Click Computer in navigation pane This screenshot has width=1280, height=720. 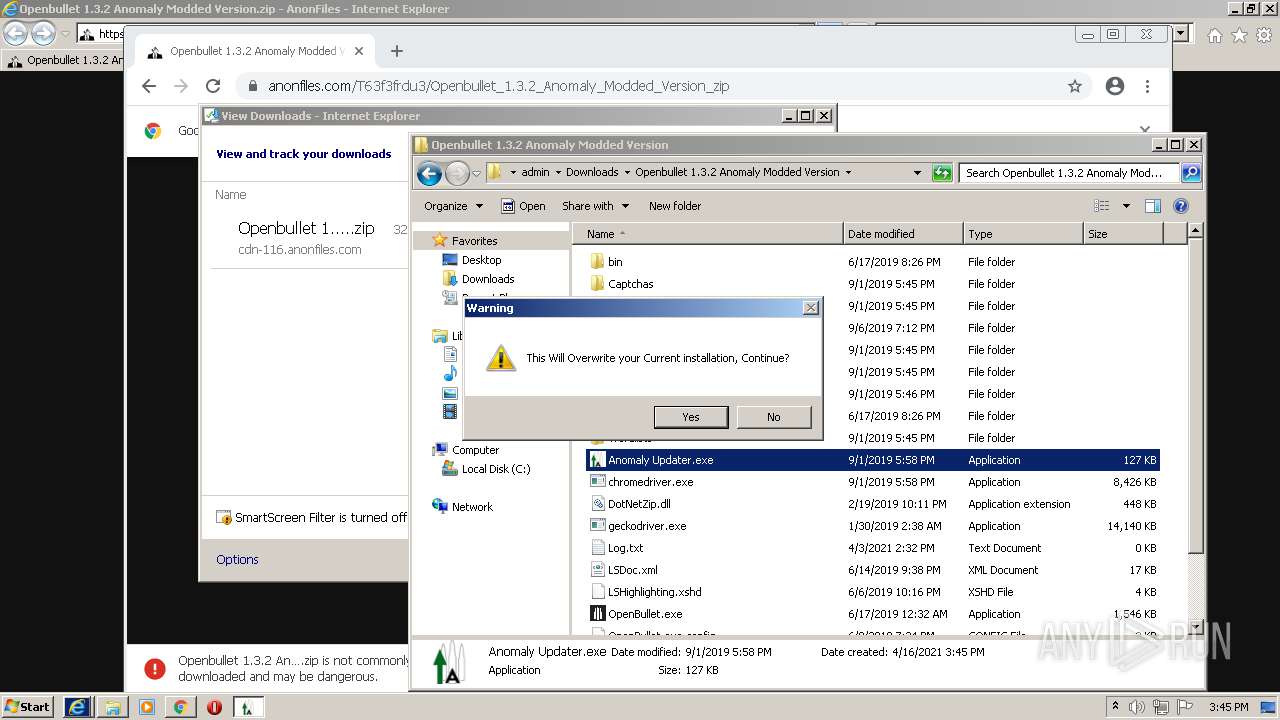click(475, 450)
